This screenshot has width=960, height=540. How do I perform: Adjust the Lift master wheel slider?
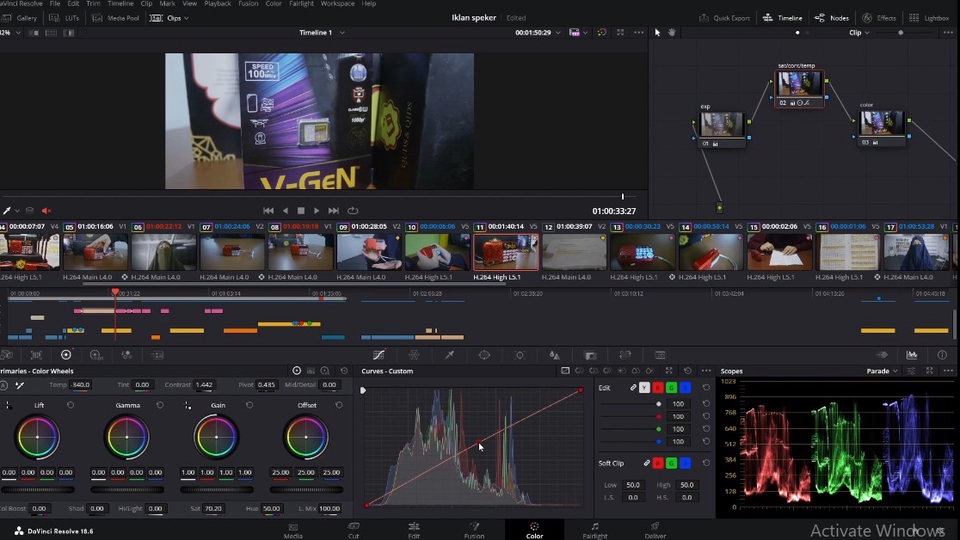[x=37, y=489]
